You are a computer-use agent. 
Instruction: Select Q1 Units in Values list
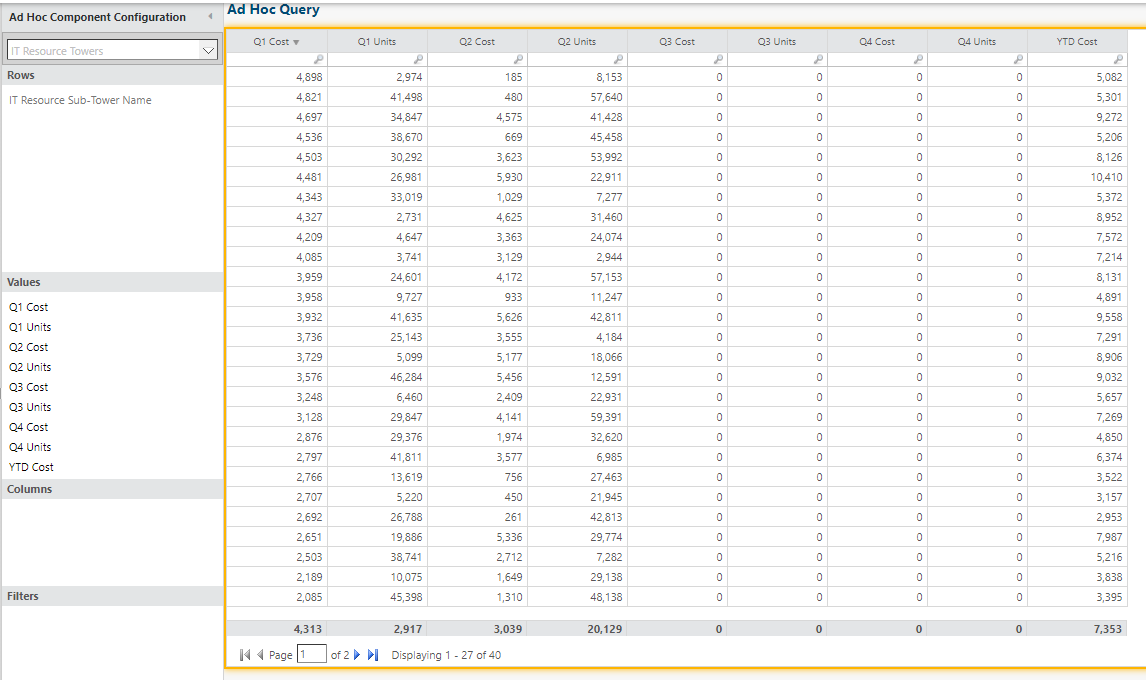coord(30,327)
